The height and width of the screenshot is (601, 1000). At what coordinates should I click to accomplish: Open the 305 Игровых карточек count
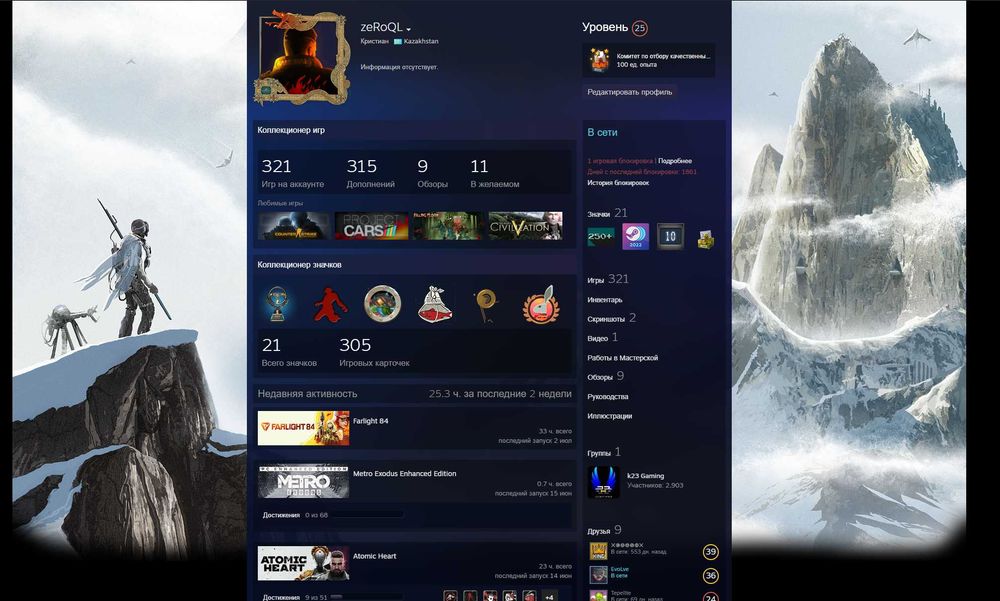[x=374, y=353]
